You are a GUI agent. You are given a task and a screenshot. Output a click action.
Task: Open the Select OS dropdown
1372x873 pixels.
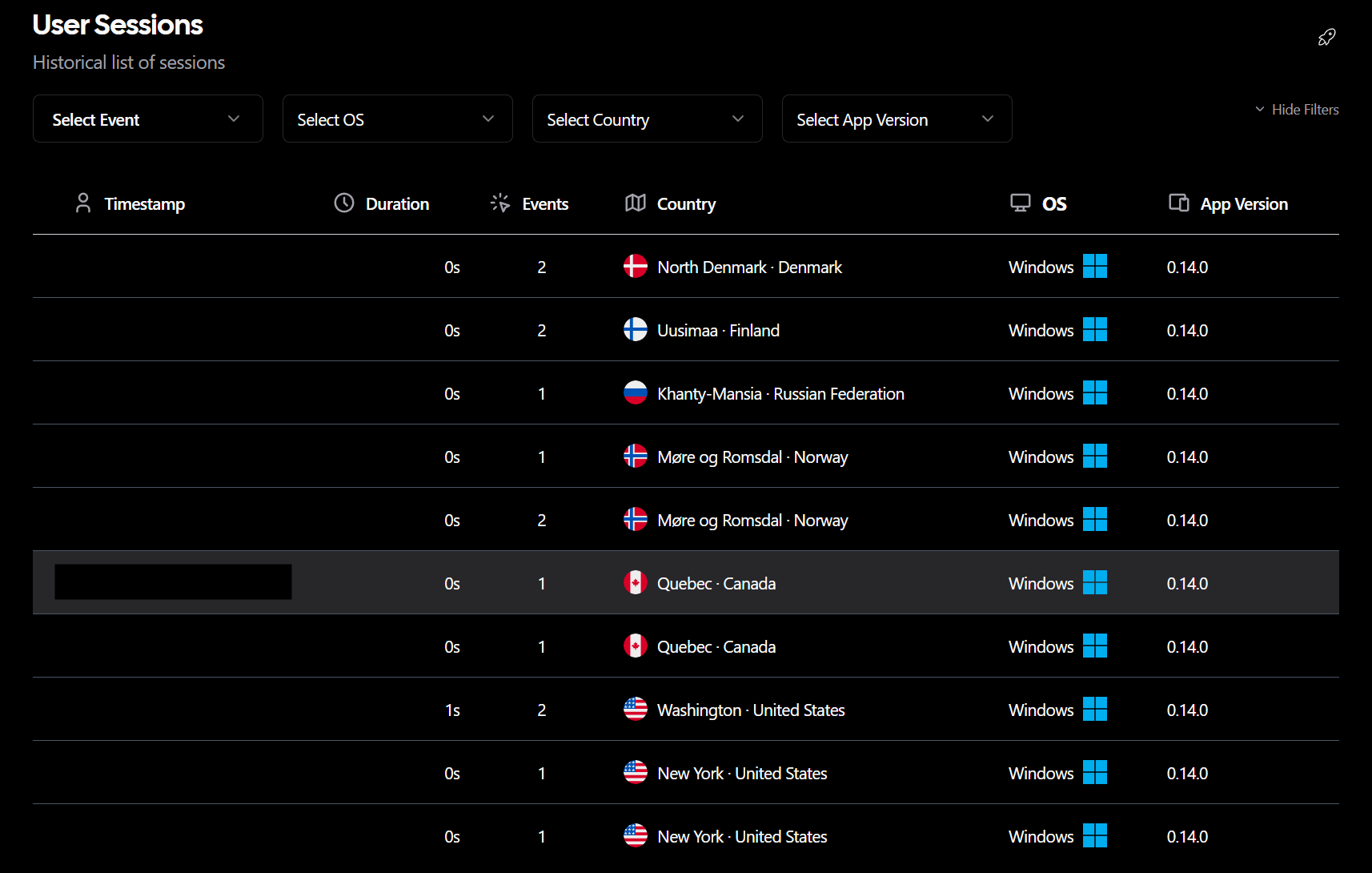coord(397,119)
